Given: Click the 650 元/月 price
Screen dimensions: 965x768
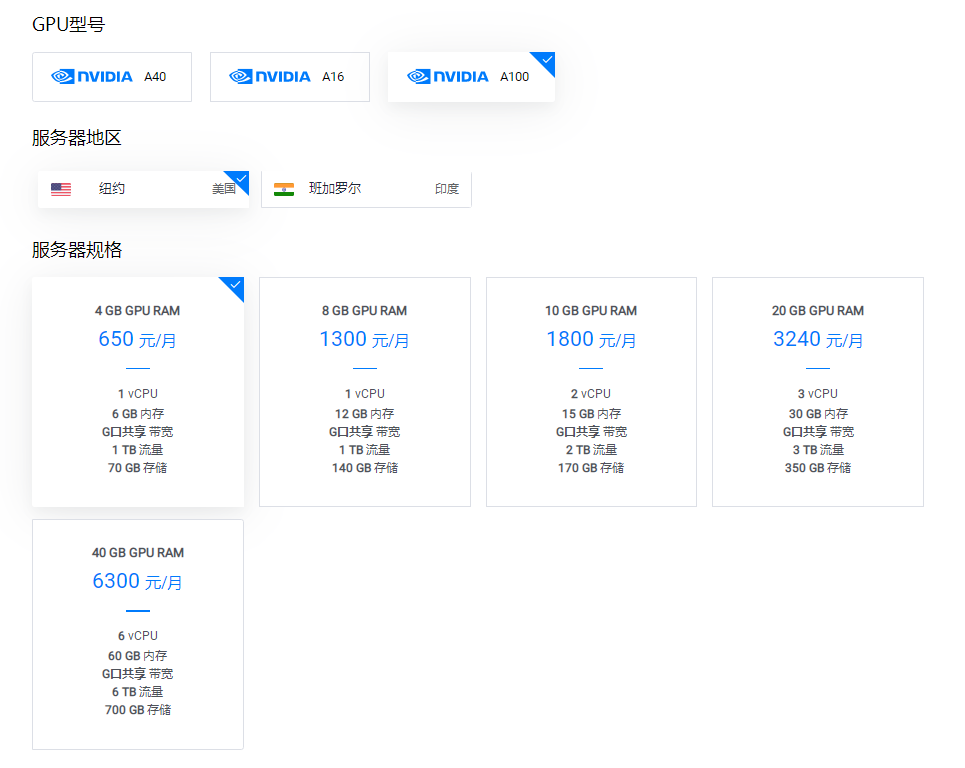Looking at the screenshot, I should pyautogui.click(x=137, y=339).
